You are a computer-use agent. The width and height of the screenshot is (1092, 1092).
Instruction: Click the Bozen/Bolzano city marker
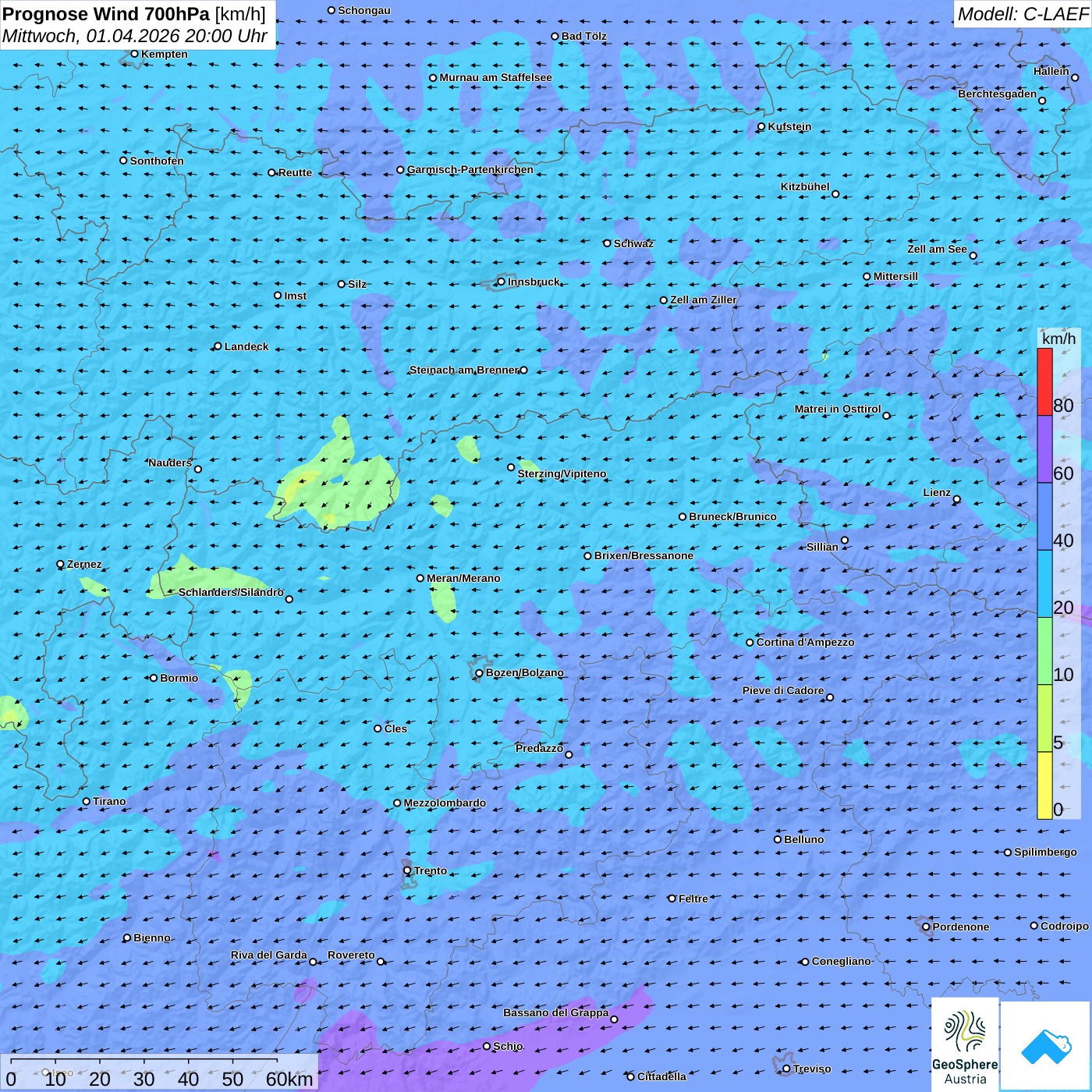[x=479, y=673]
